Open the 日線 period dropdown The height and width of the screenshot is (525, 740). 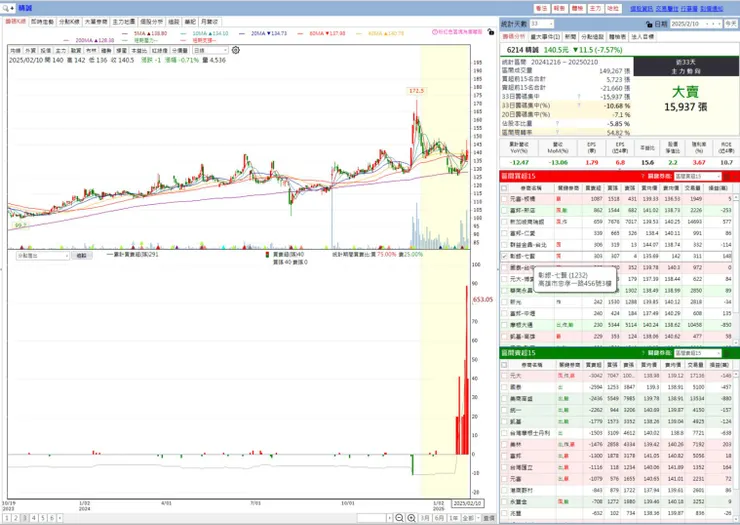point(210,50)
